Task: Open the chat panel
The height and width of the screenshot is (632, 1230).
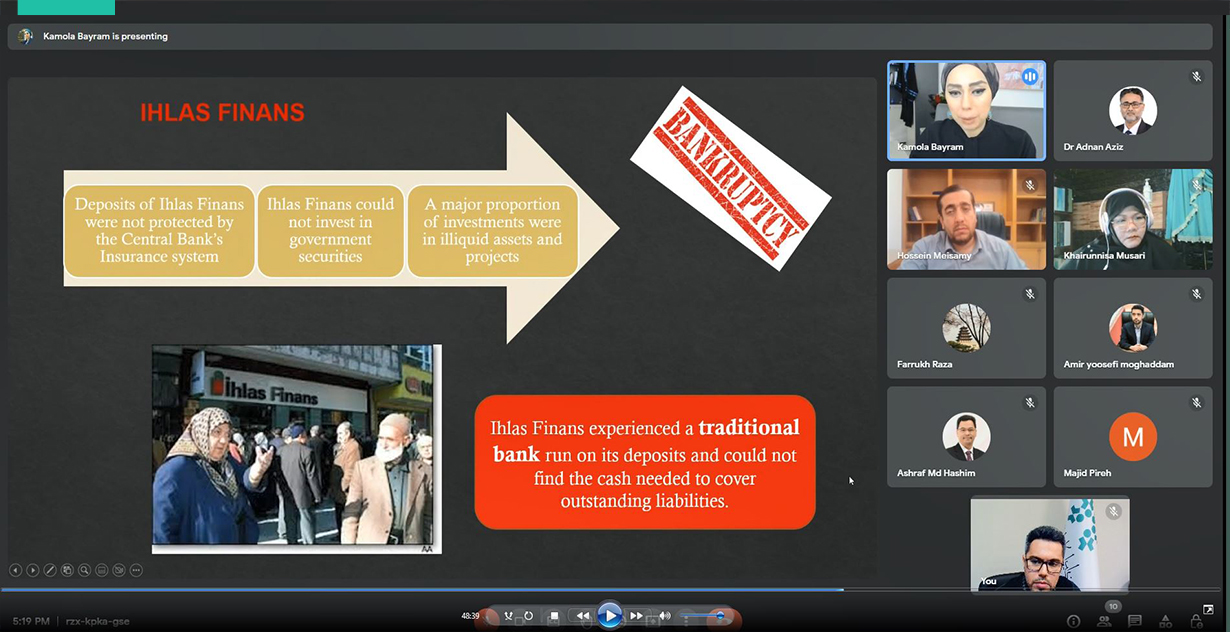Action: pos(1135,621)
